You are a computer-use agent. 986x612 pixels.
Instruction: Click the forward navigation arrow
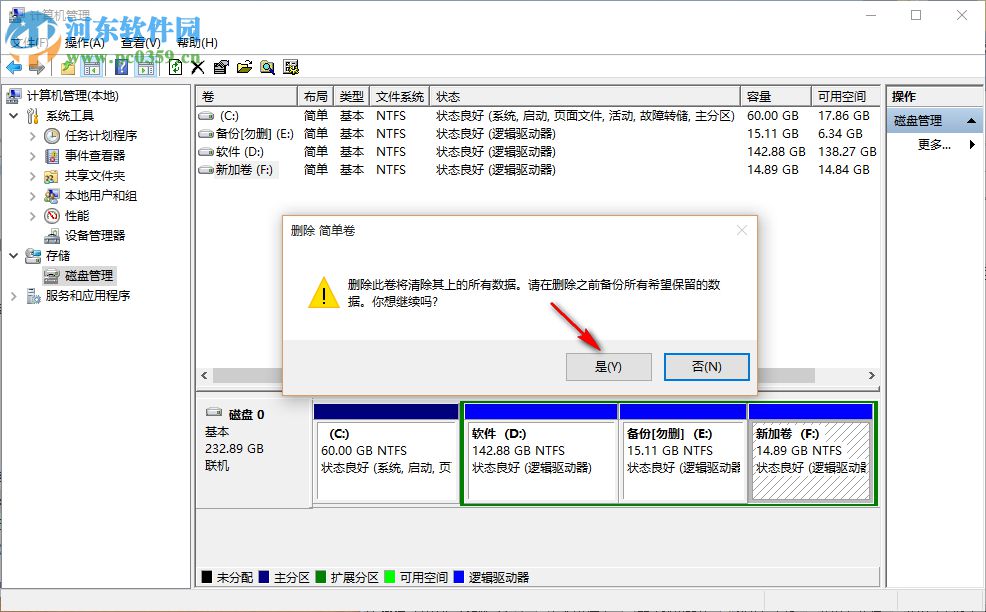(35, 67)
